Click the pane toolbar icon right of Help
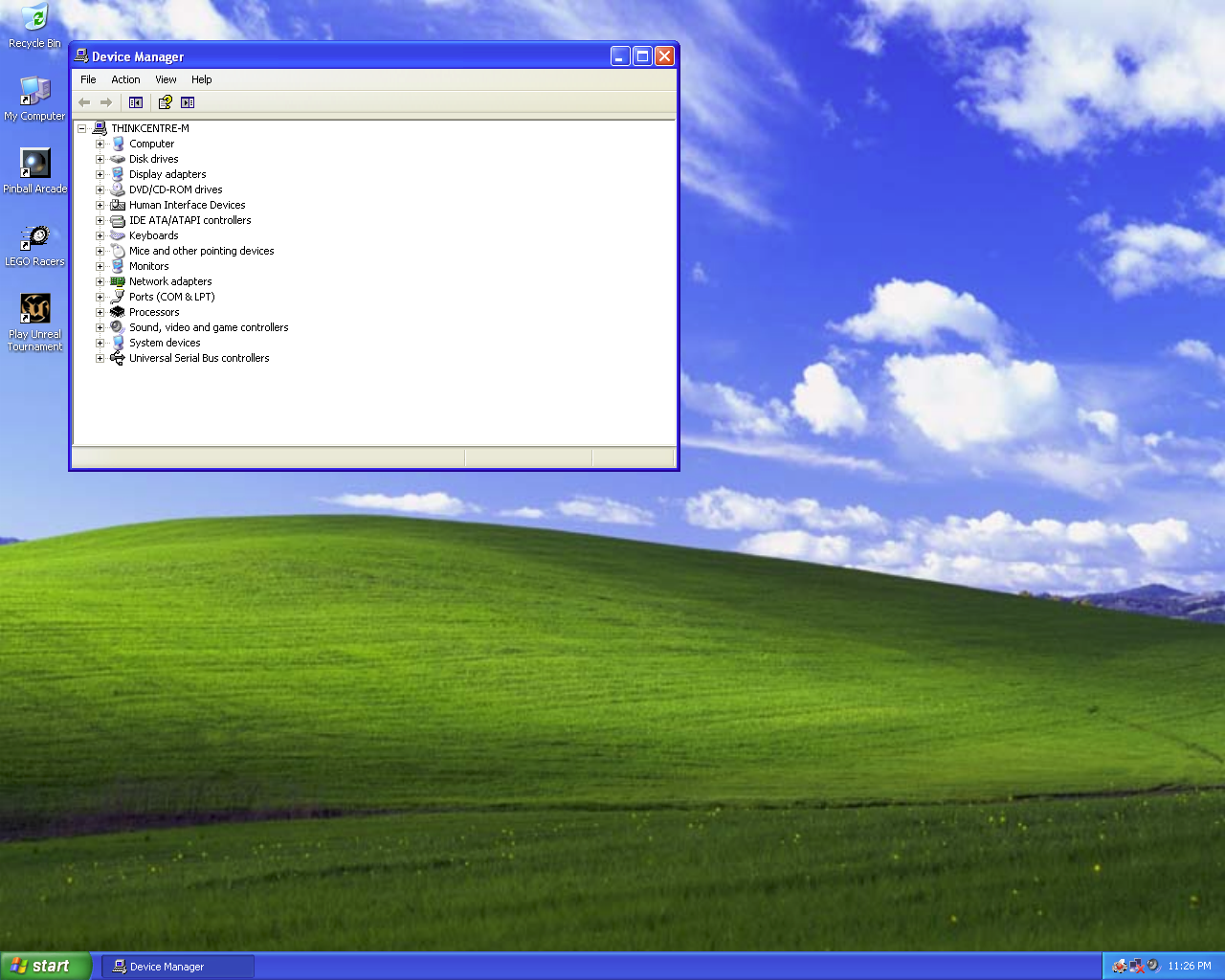 click(188, 102)
